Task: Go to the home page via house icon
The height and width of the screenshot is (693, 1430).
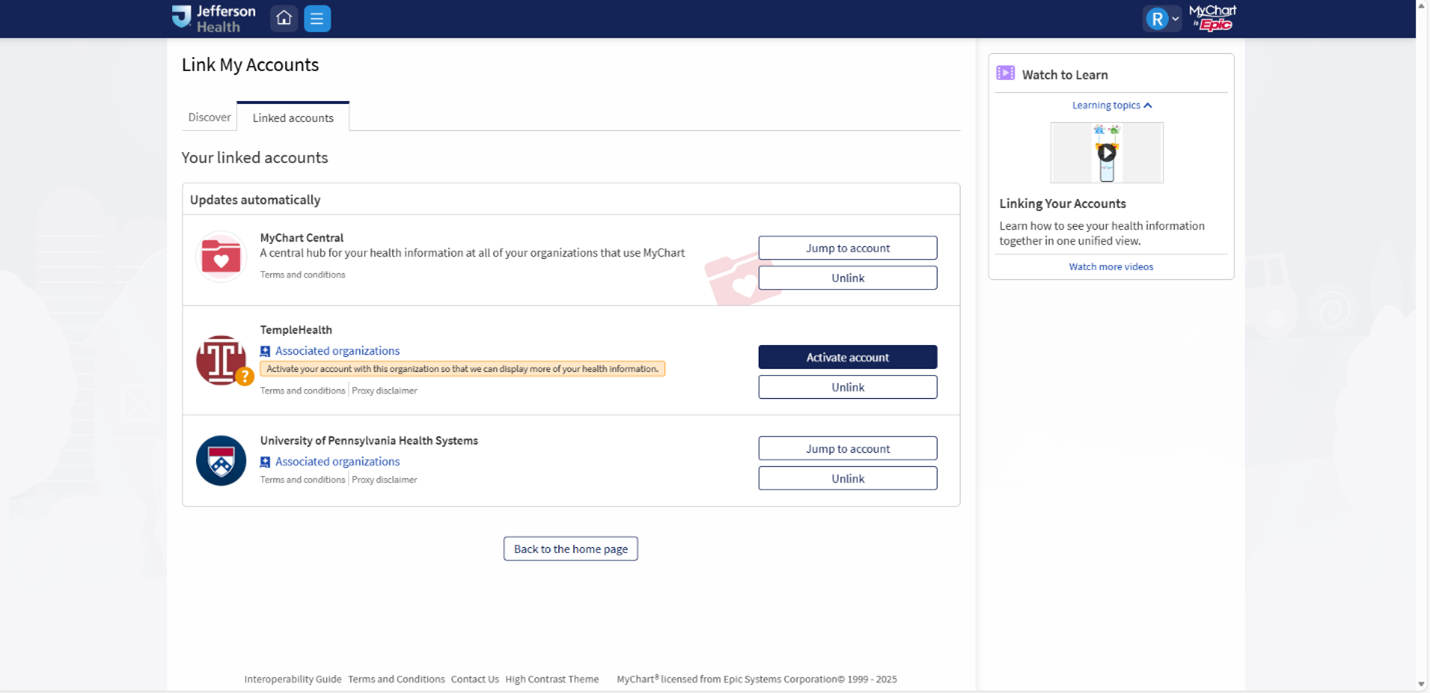Action: (284, 18)
